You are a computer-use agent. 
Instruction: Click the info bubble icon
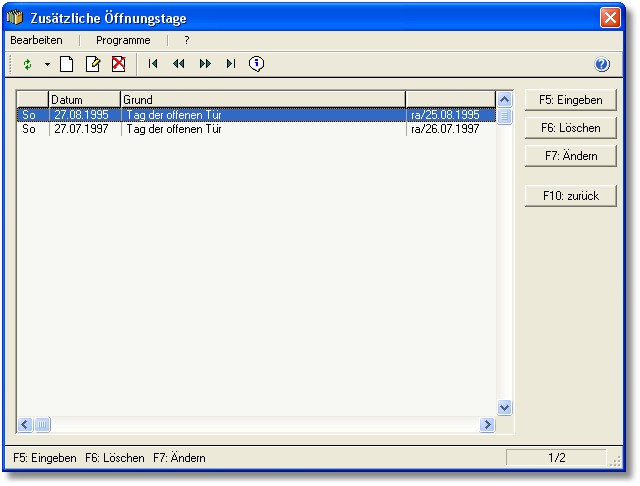pyautogui.click(x=256, y=64)
